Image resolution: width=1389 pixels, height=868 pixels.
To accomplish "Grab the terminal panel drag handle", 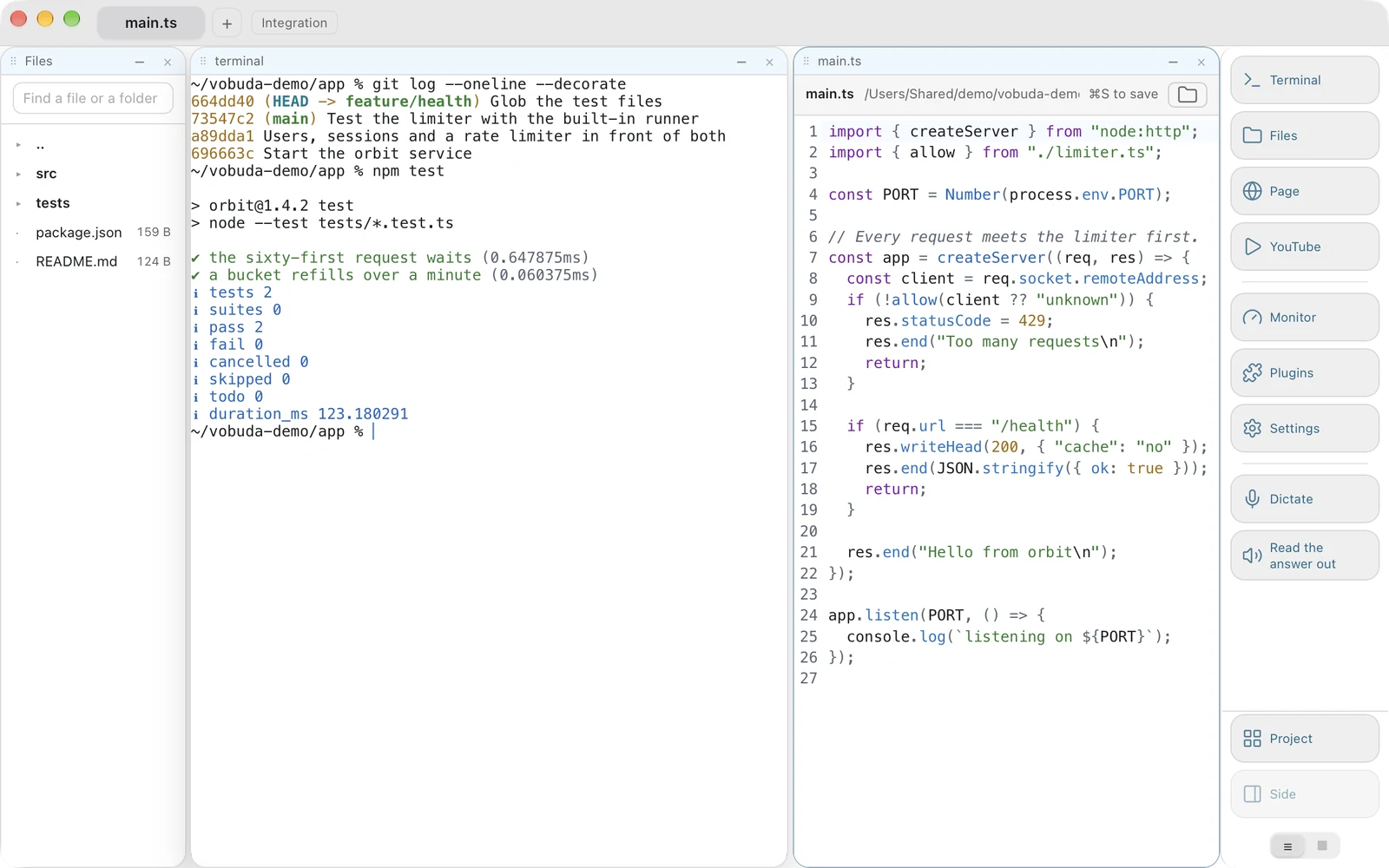I will [203, 61].
